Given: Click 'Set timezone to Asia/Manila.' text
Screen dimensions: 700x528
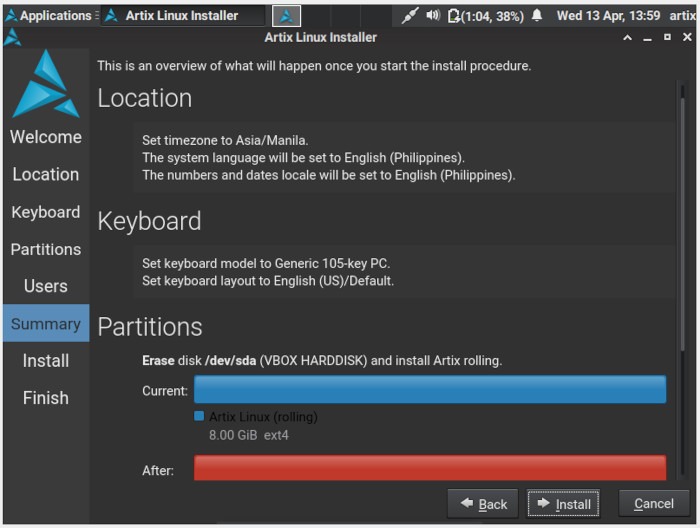Looking at the screenshot, I should tap(225, 141).
